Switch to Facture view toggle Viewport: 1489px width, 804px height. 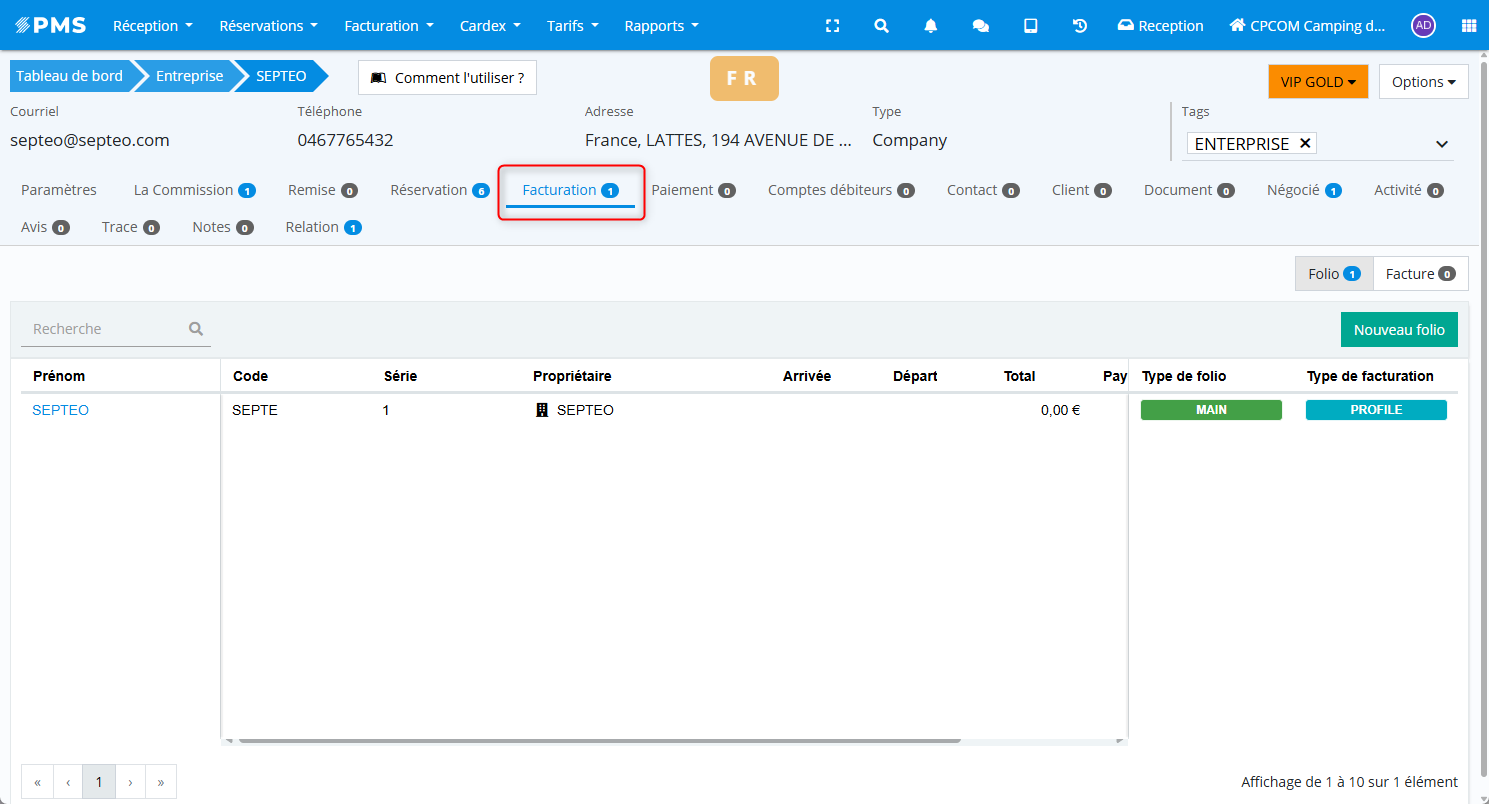click(x=1420, y=274)
